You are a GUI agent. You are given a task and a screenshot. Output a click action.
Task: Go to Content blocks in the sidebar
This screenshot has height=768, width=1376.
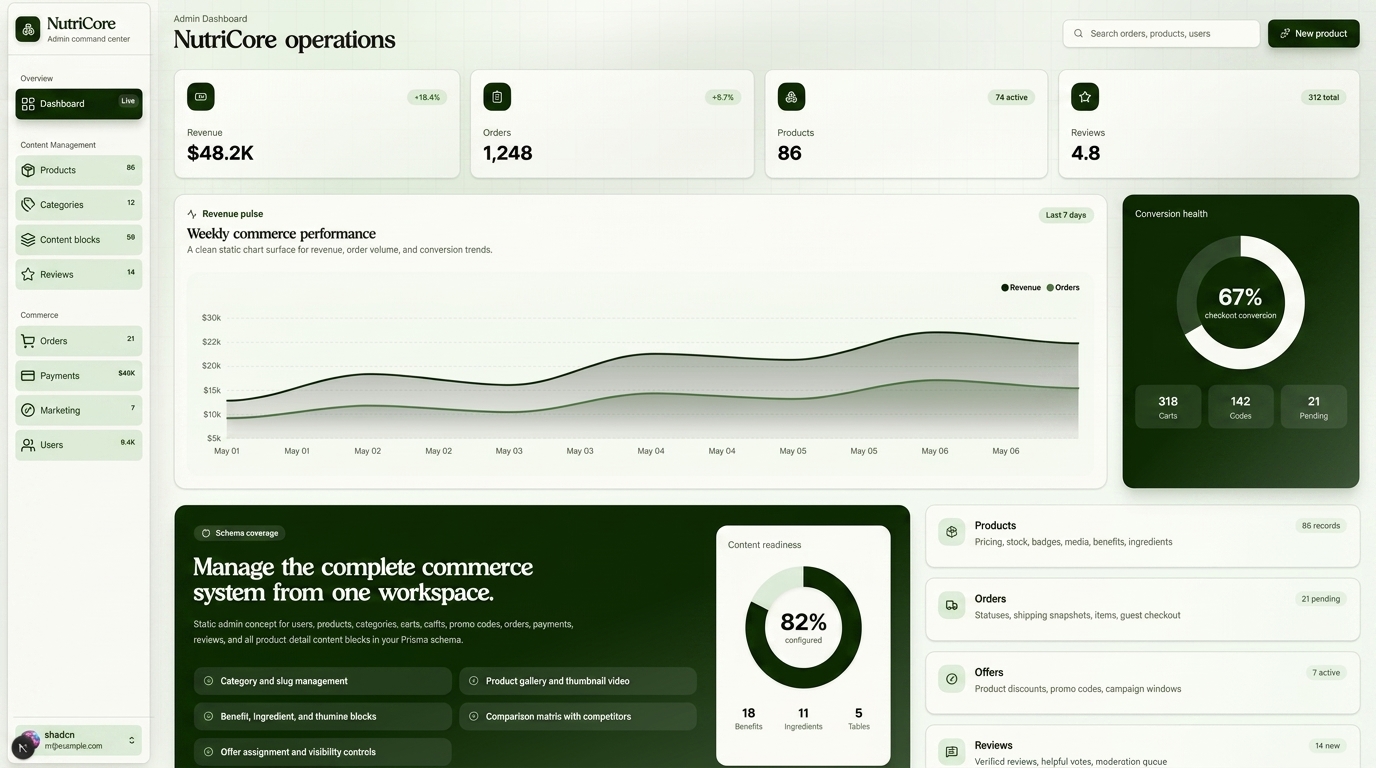78,240
